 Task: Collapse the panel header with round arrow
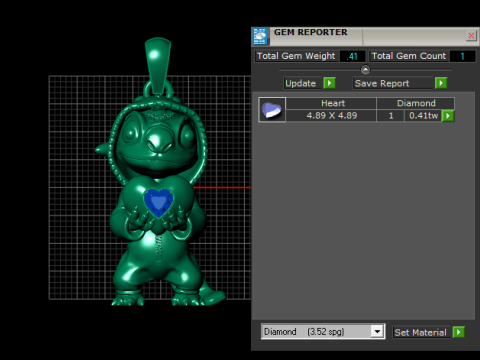(365, 70)
